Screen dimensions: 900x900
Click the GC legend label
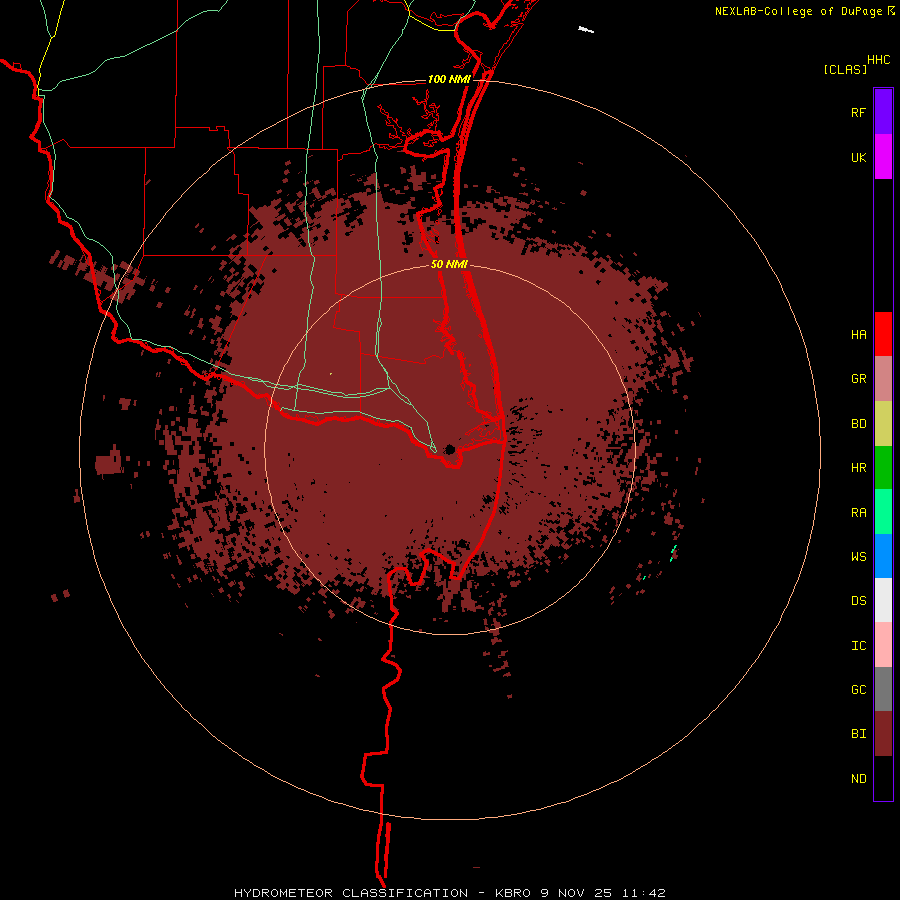(x=858, y=690)
